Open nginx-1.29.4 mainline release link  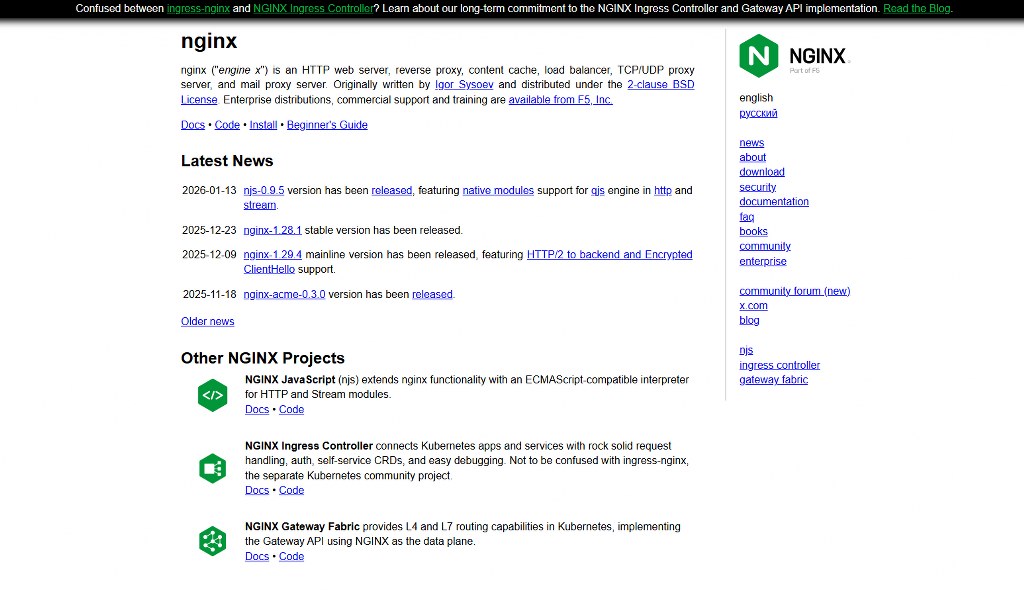tap(272, 254)
